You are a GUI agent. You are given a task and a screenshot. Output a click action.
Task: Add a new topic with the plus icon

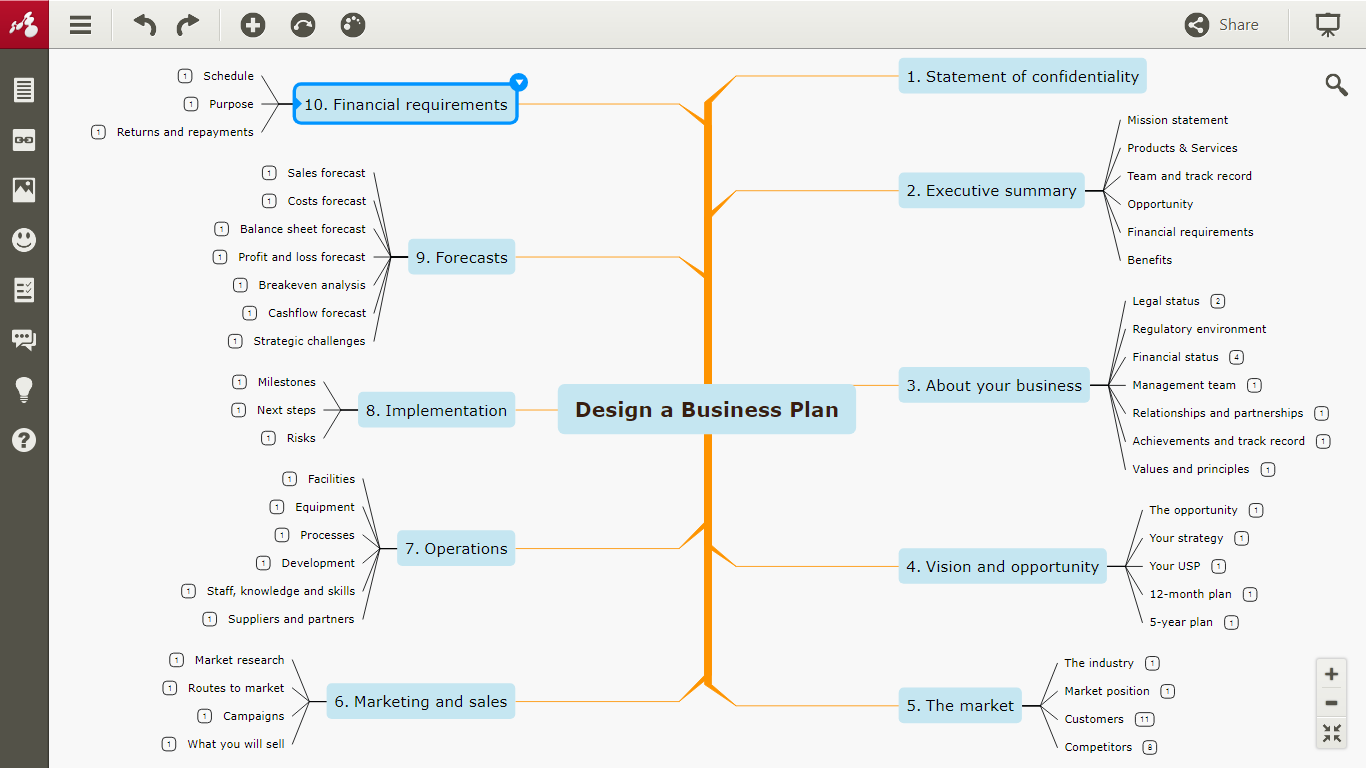252,24
